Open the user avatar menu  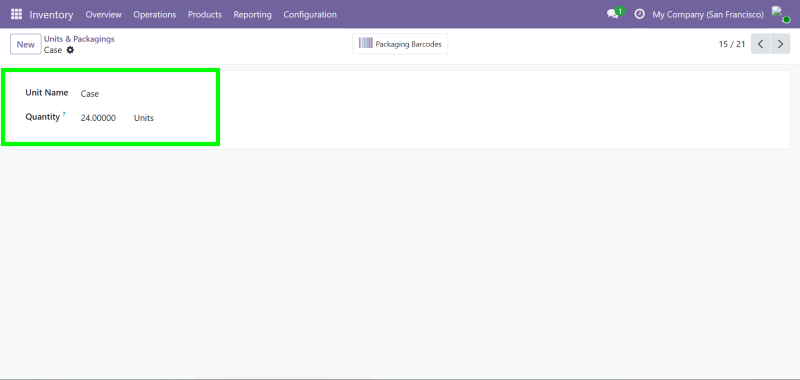point(780,14)
